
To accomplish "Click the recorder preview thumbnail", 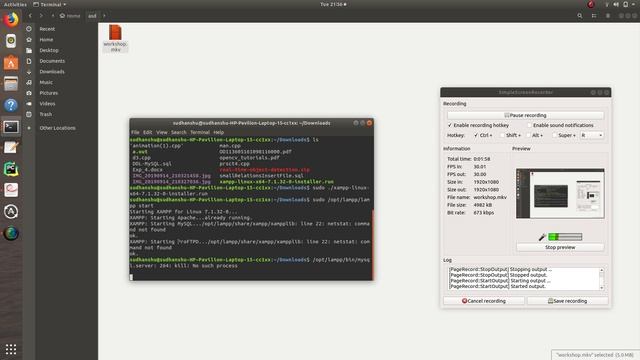I will 560,193.
